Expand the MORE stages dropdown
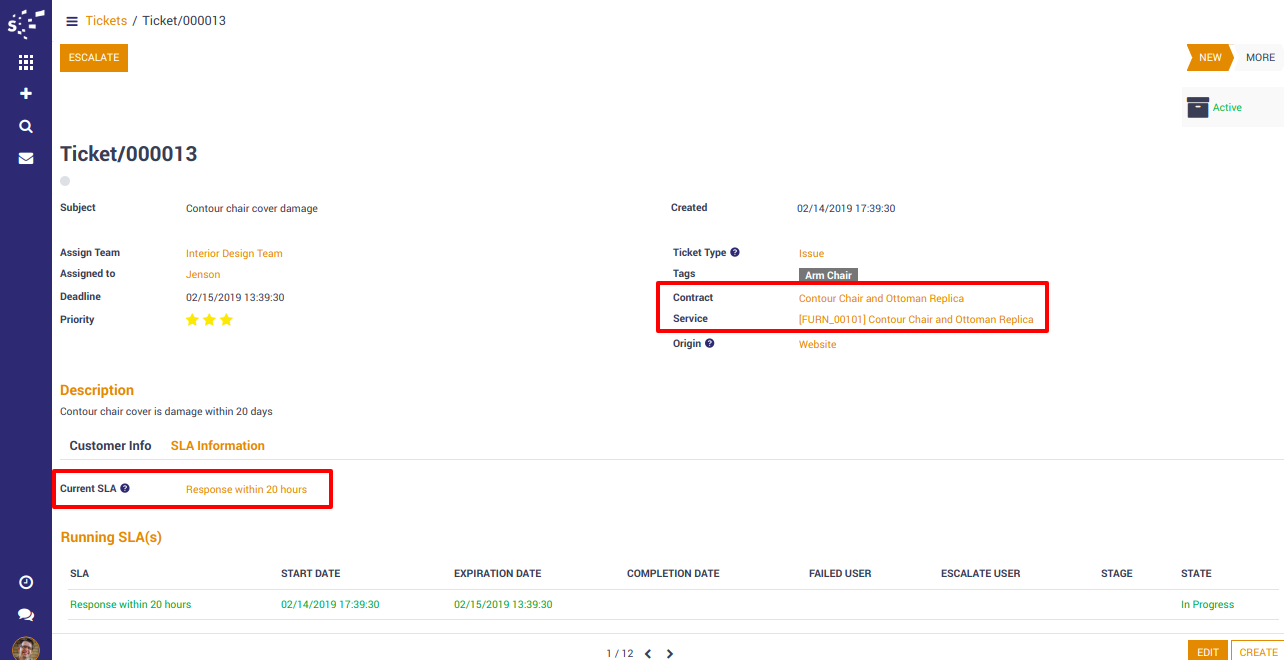 point(1259,58)
